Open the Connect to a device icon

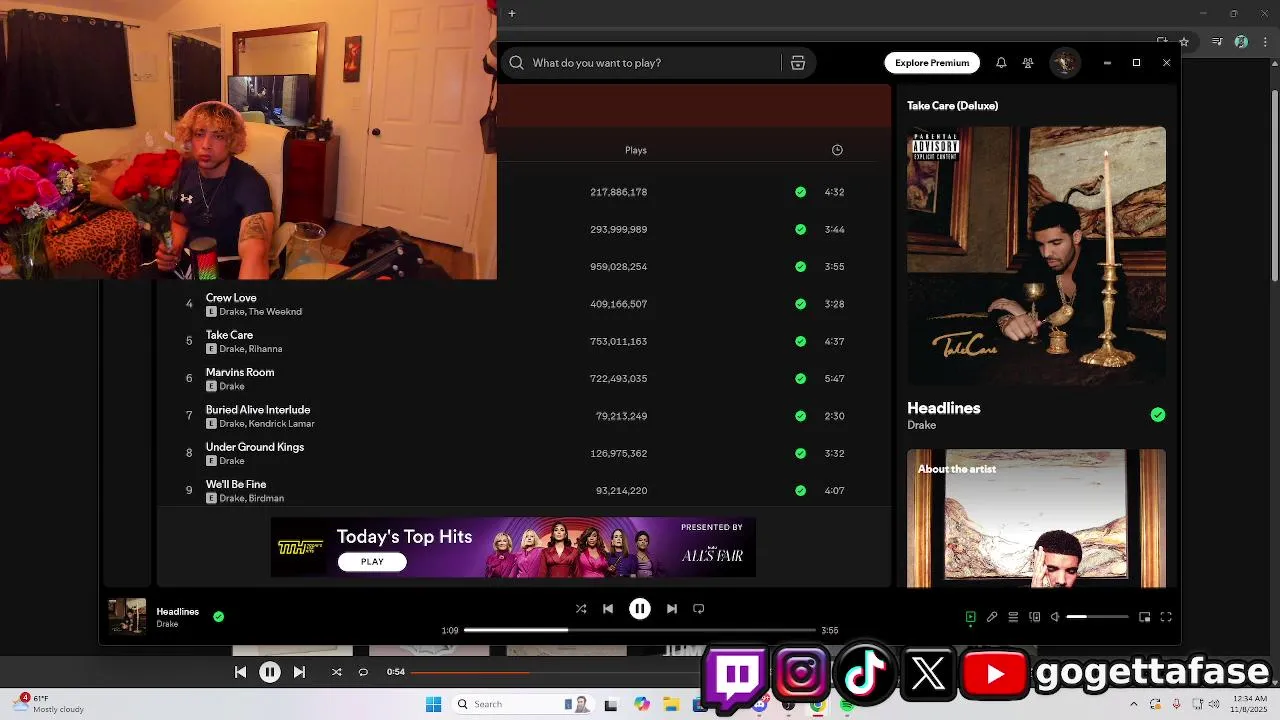coord(1034,617)
